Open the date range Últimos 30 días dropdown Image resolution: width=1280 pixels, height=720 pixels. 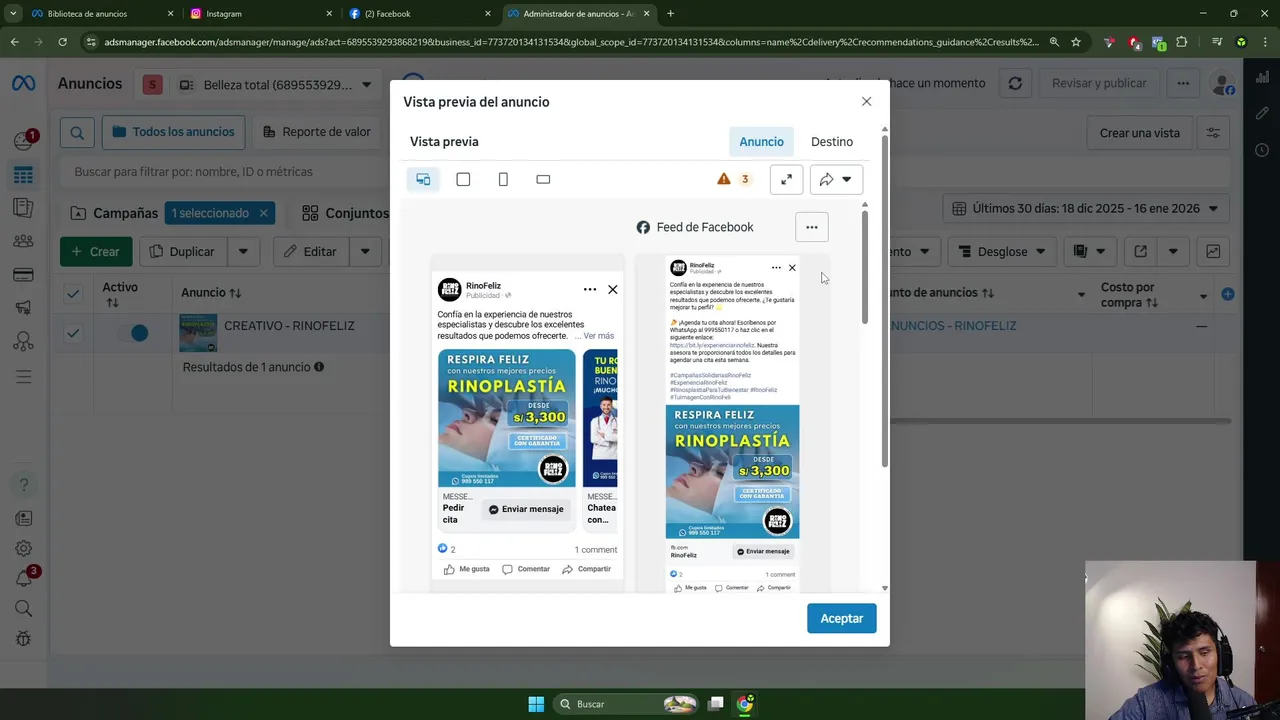pyautogui.click(x=1085, y=208)
